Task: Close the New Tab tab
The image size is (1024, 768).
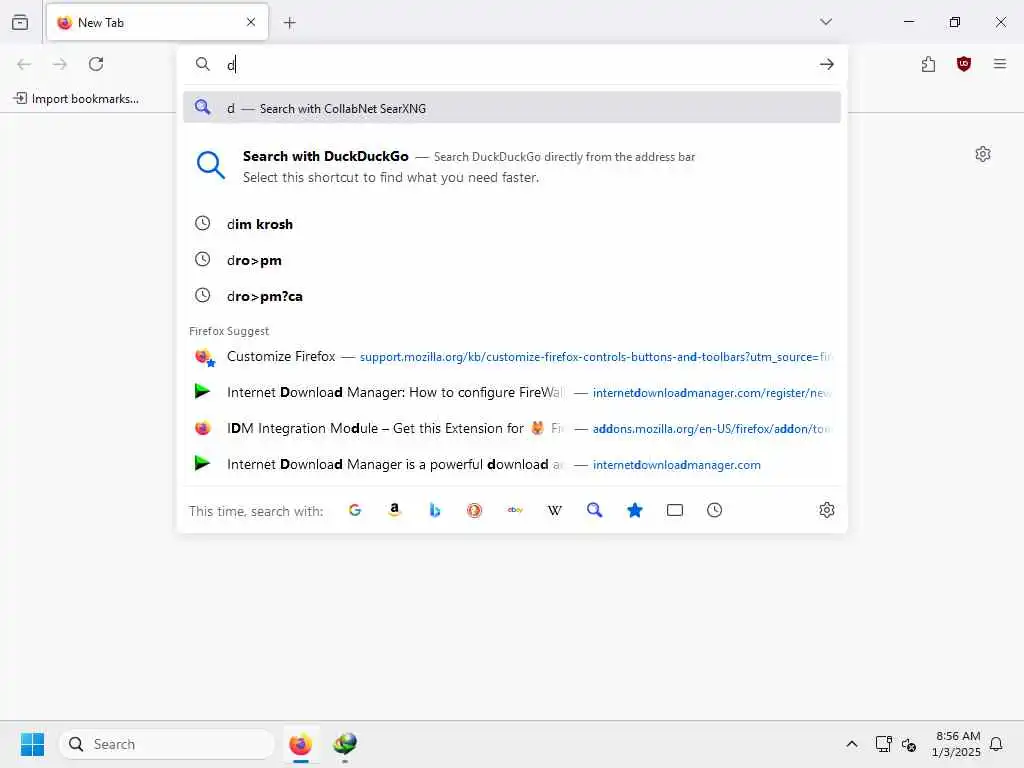Action: (251, 22)
